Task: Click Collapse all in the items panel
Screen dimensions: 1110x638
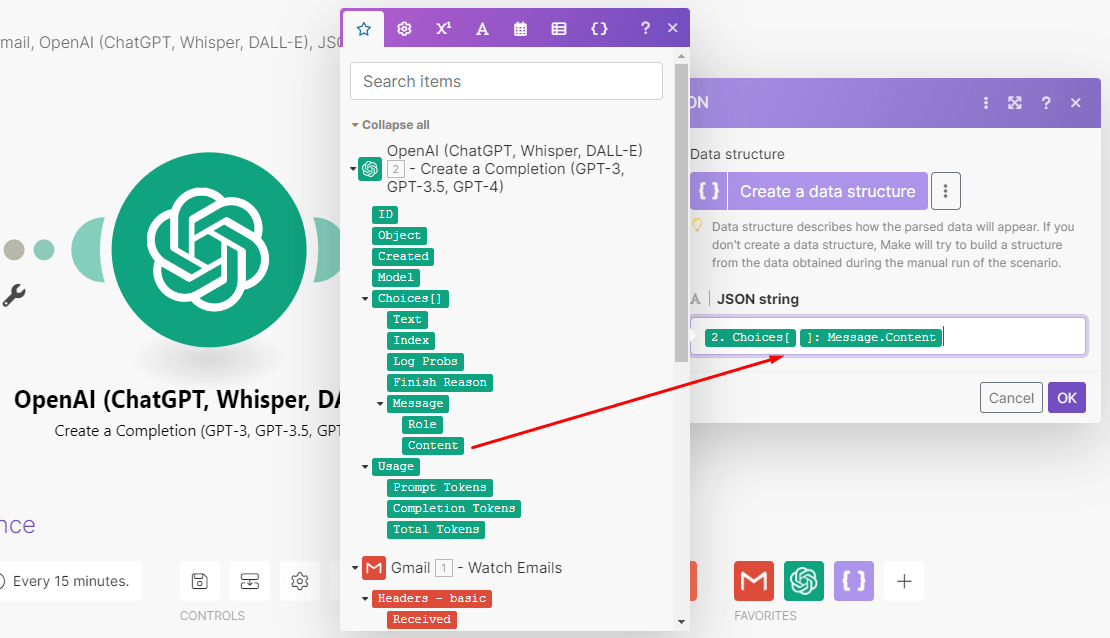Action: click(x=390, y=125)
